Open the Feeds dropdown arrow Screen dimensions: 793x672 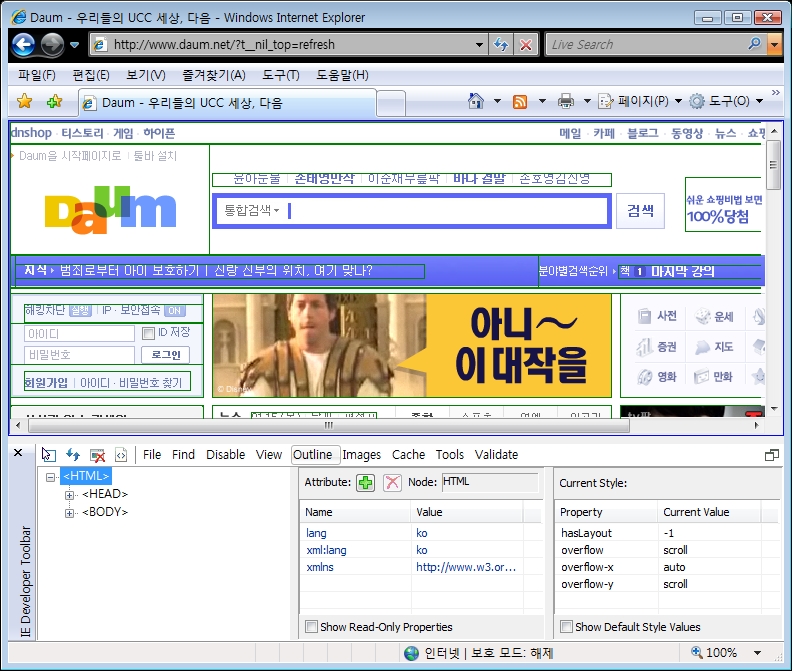click(542, 101)
